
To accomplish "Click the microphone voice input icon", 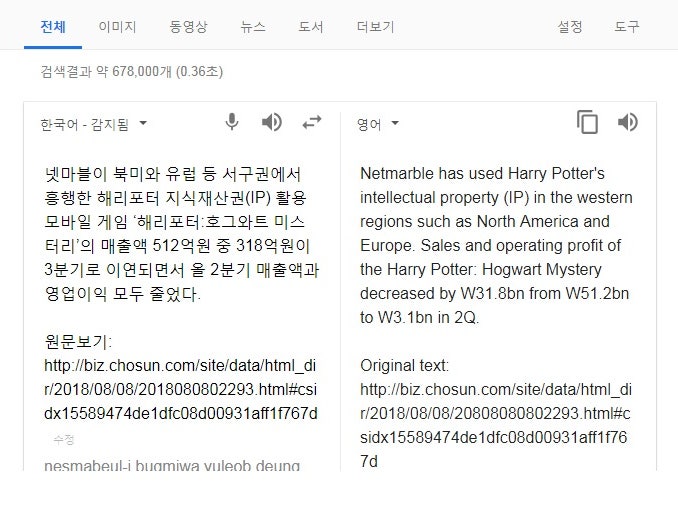I will click(232, 122).
